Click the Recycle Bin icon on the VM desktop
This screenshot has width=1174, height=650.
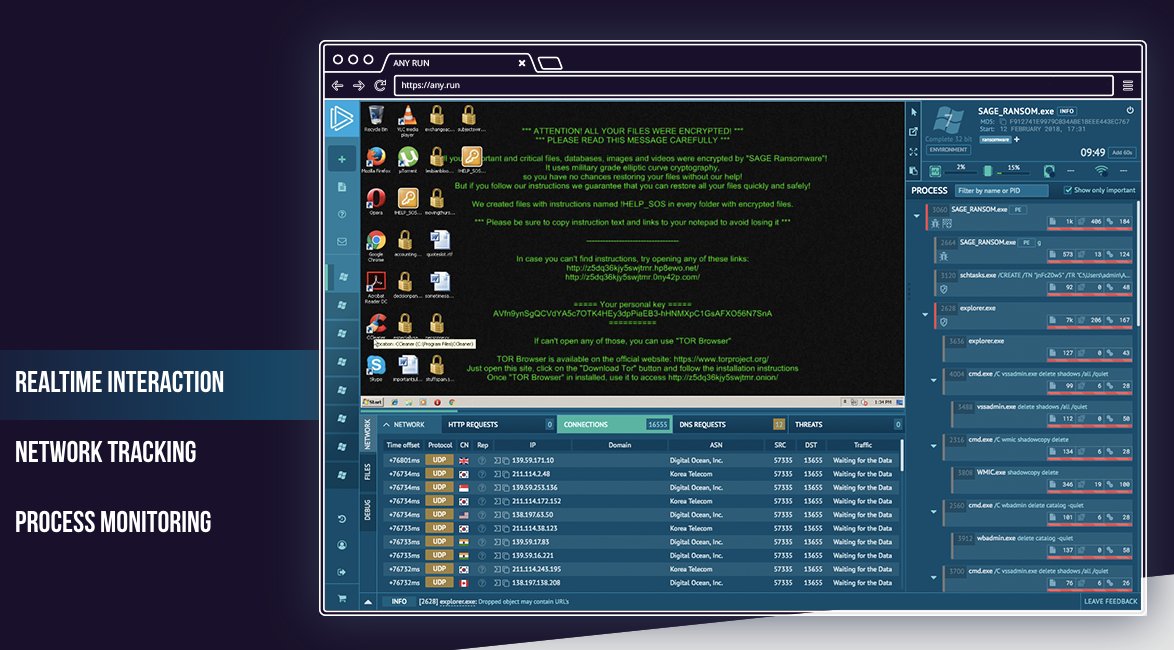(376, 118)
